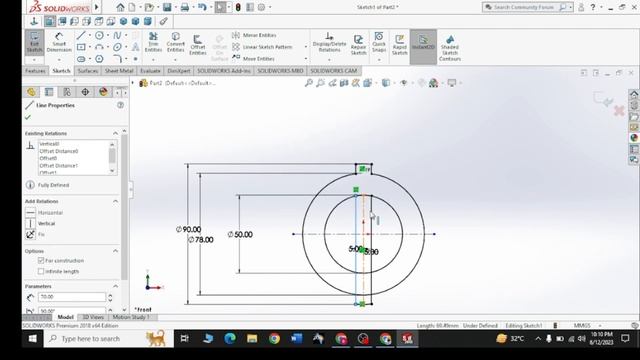640x360 pixels.
Task: Click Move Entities
Action: point(253,58)
